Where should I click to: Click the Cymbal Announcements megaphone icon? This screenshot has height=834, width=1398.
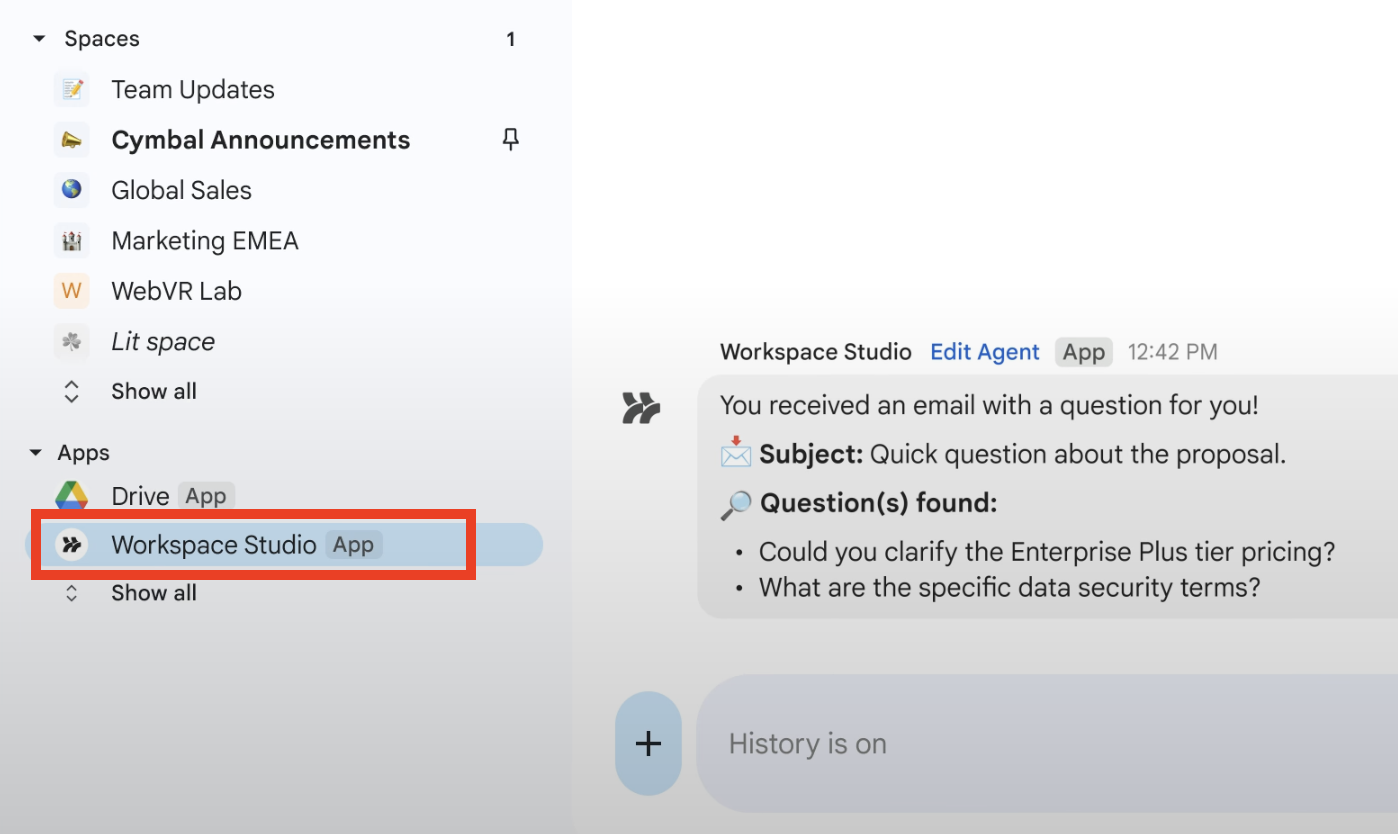72,140
